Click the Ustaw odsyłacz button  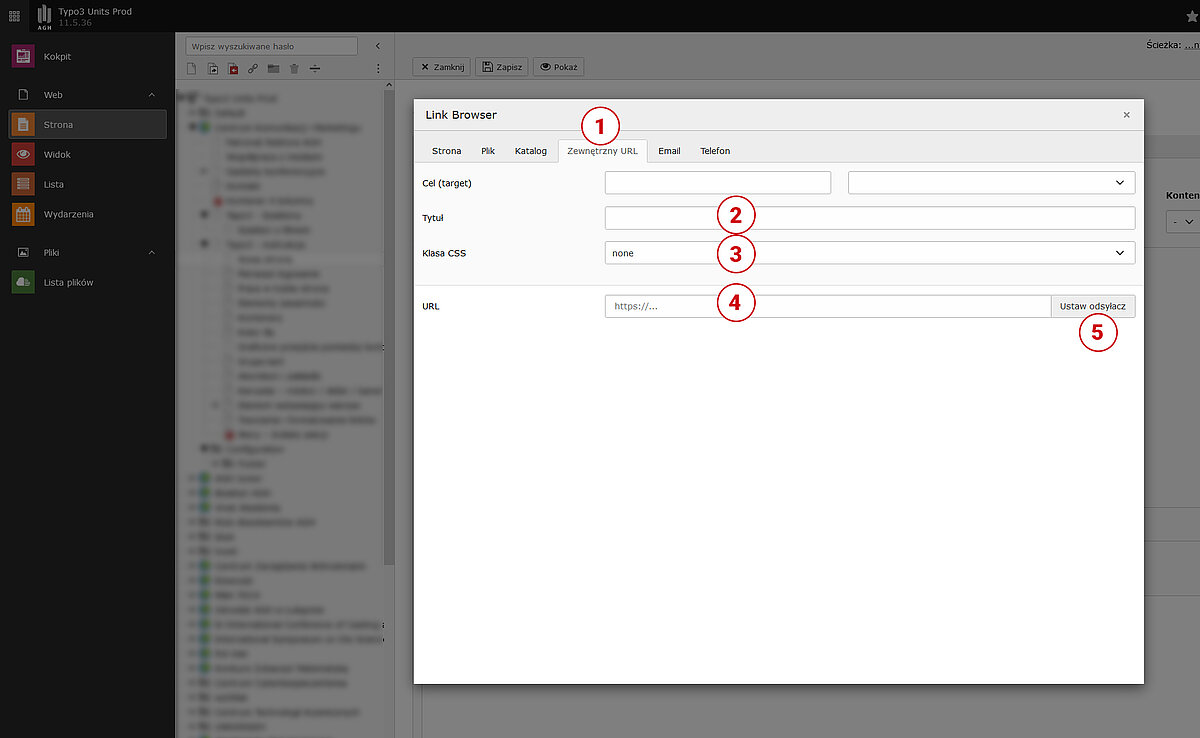click(x=1092, y=306)
